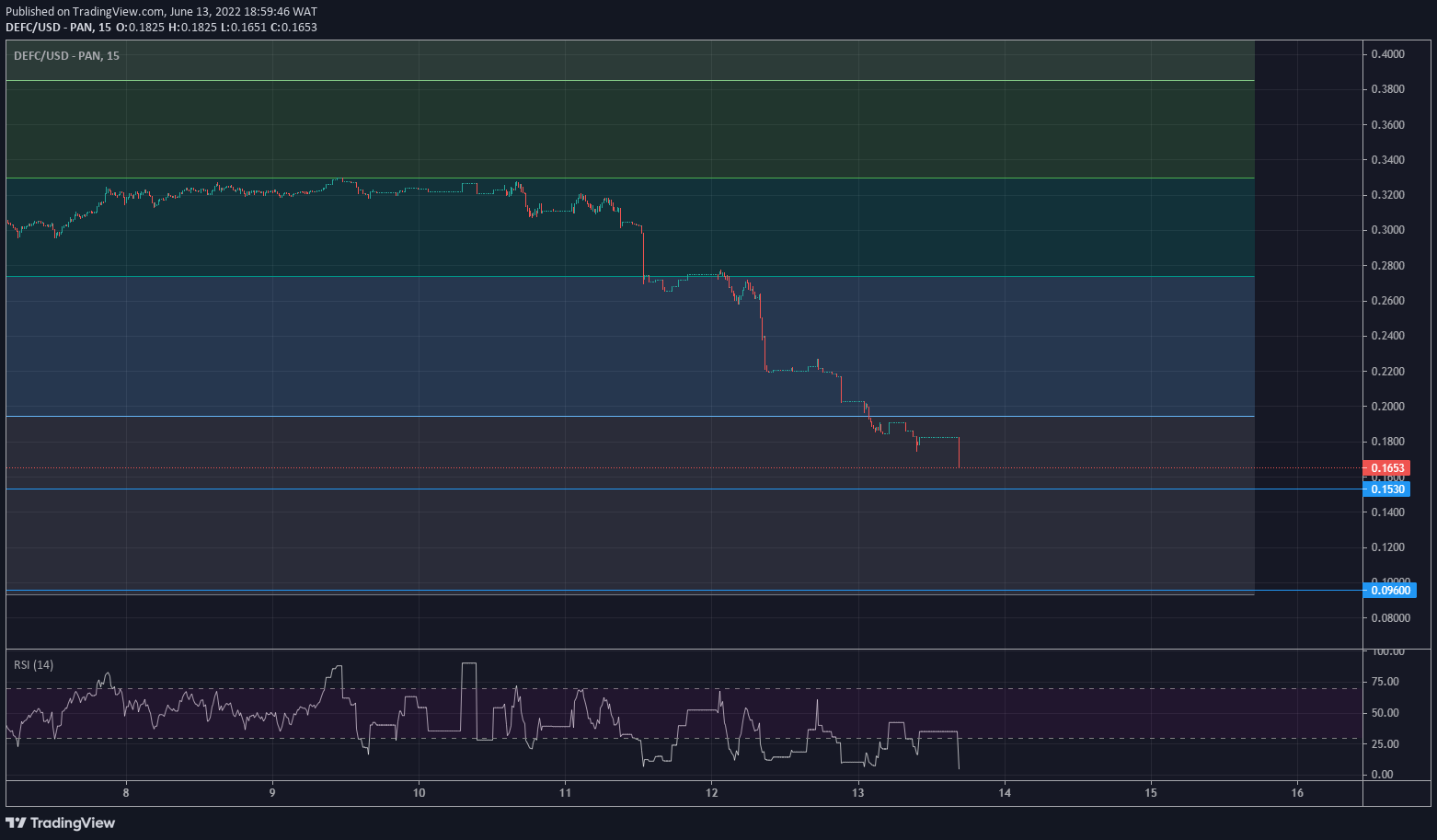Click date 9 on the time axis
This screenshot has height=840, width=1437.
(272, 793)
